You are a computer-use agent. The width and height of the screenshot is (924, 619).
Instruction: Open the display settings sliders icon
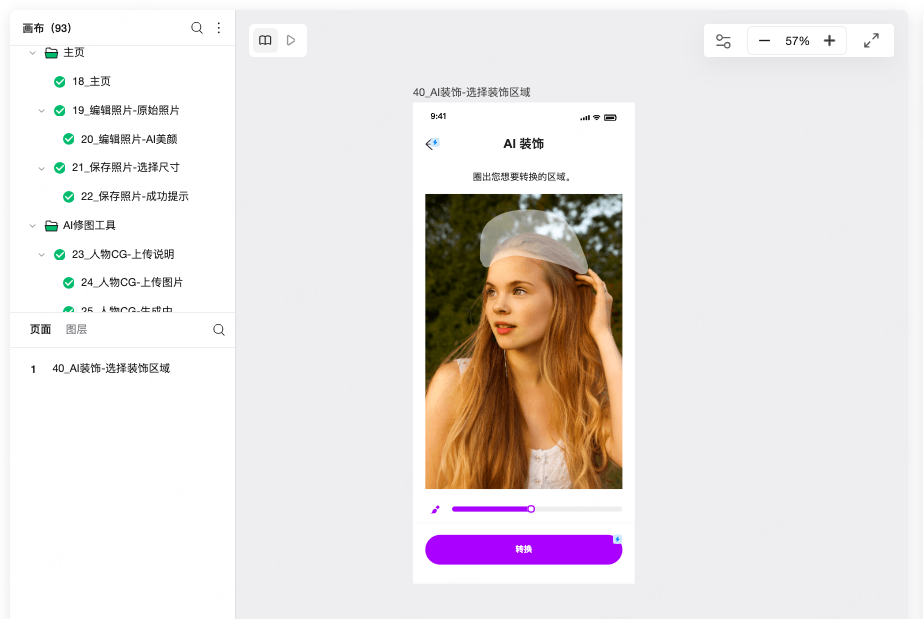click(723, 41)
